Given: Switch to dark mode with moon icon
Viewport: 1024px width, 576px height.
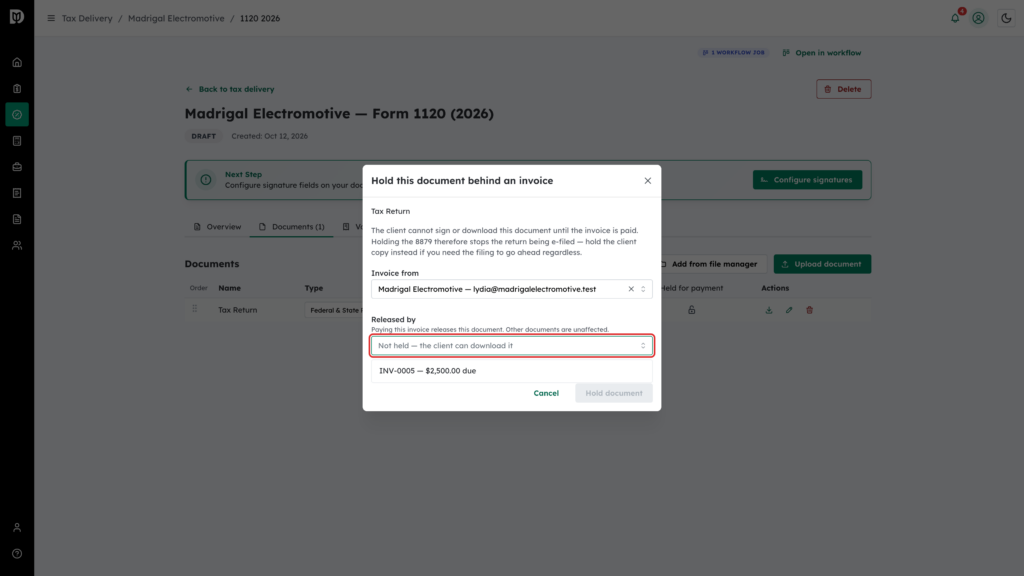Looking at the screenshot, I should pyautogui.click(x=1006, y=18).
